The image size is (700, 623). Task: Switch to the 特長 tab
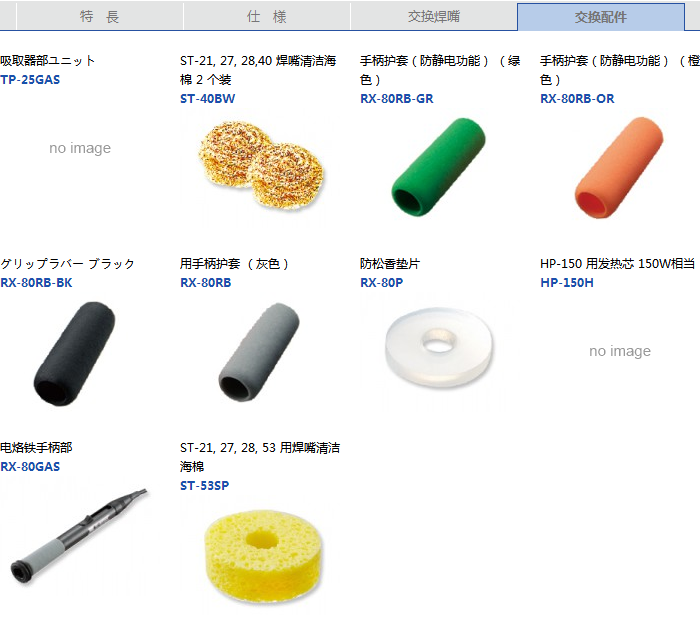point(100,17)
